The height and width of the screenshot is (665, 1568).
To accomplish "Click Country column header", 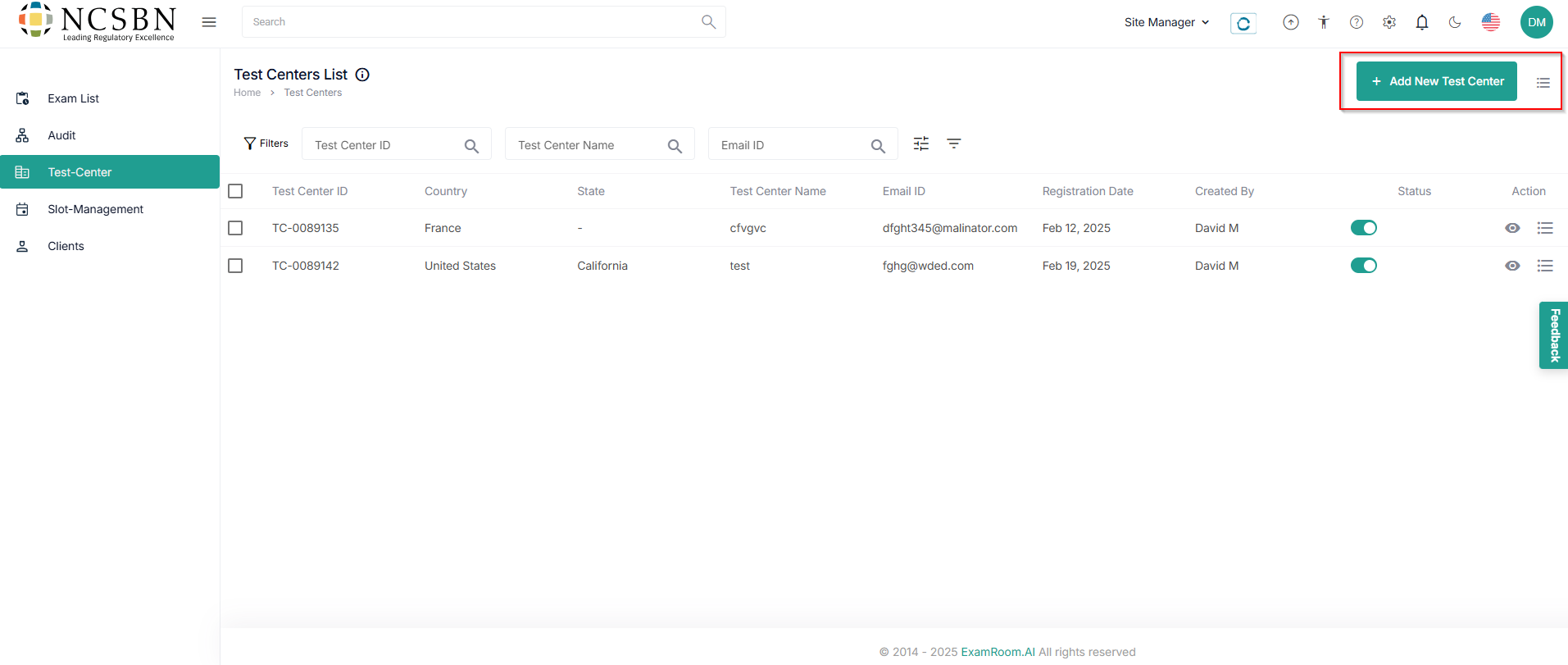I will (x=446, y=191).
